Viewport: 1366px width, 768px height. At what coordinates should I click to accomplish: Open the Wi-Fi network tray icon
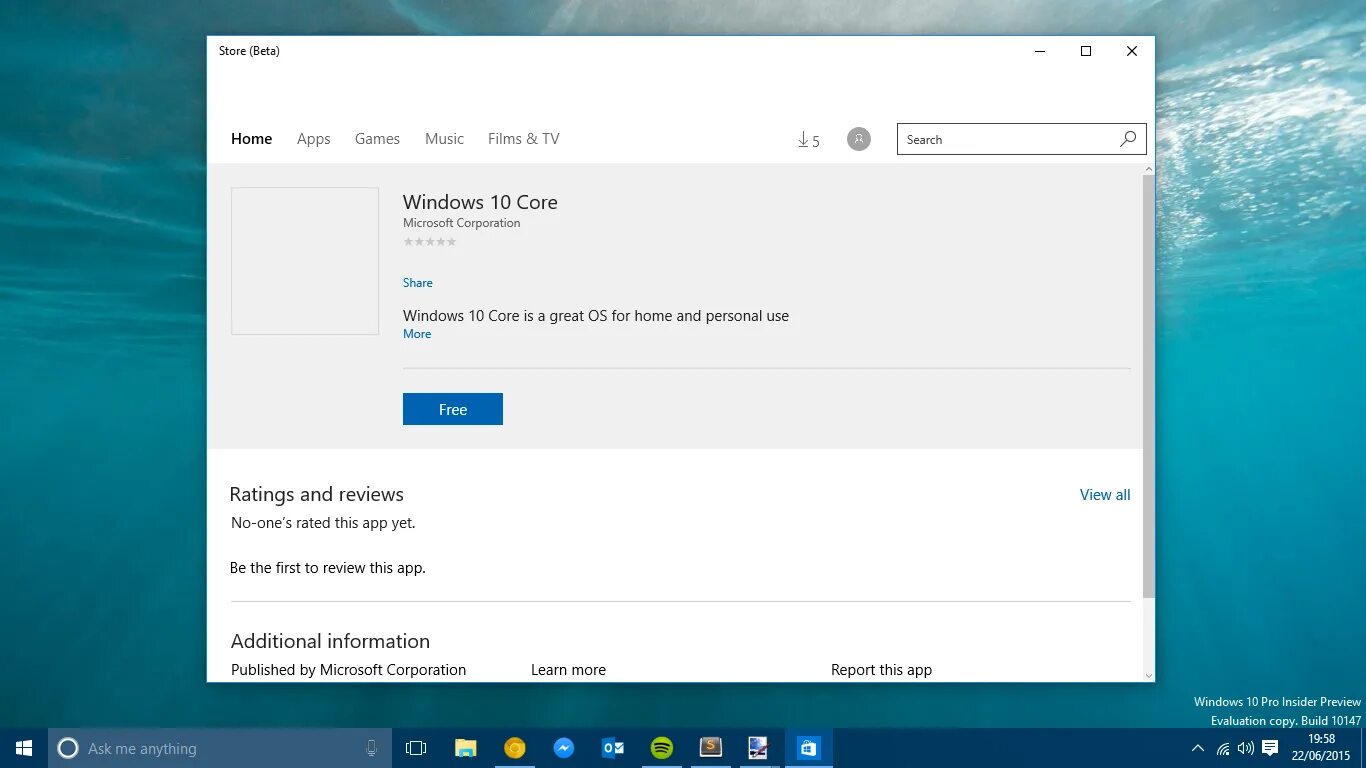1223,748
